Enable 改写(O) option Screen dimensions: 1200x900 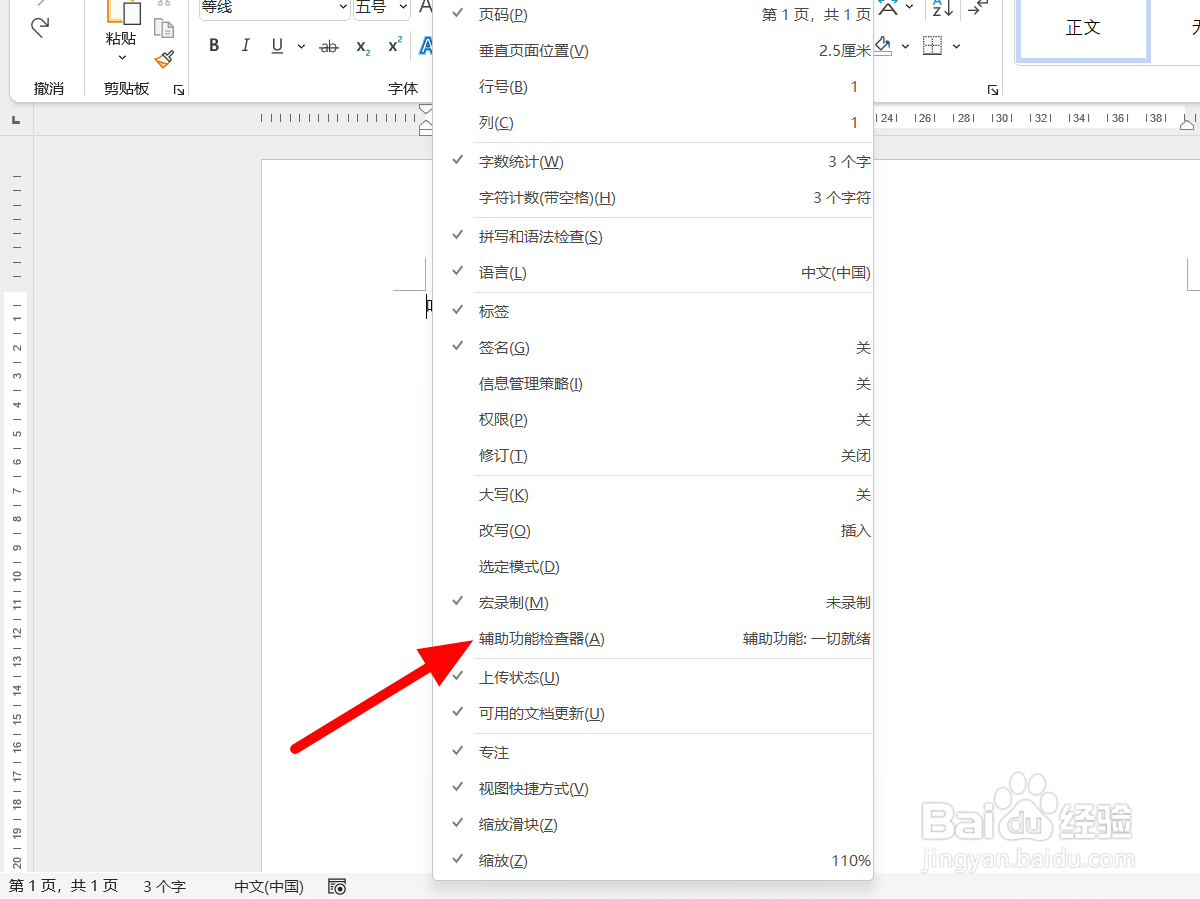point(653,531)
